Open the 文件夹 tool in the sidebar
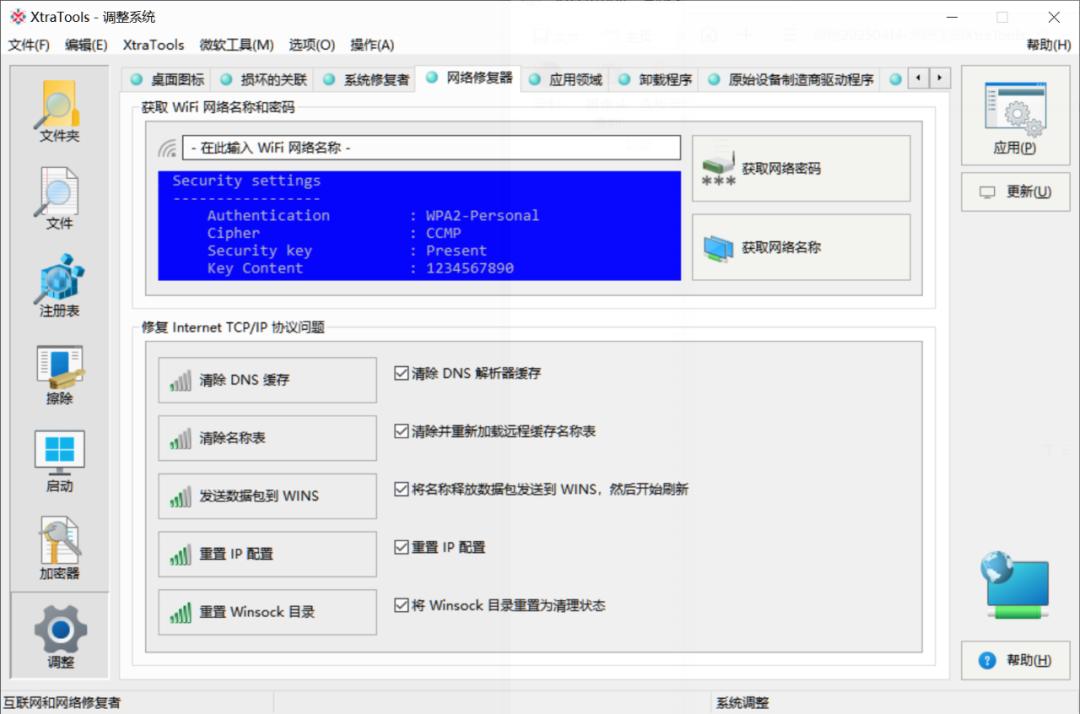Viewport: 1080px width, 714px height. click(58, 110)
